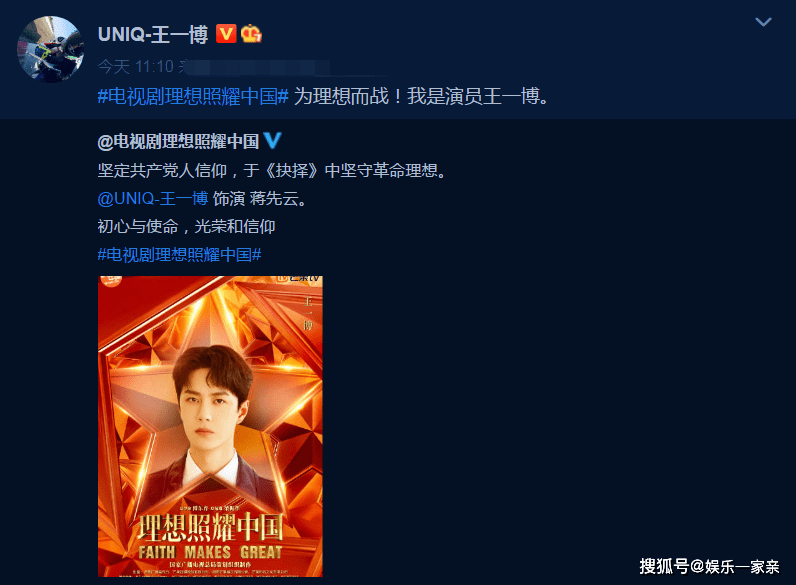The width and height of the screenshot is (796, 585).
Task: Click the blue @UNIQ-王一博 mention
Action: (x=153, y=198)
